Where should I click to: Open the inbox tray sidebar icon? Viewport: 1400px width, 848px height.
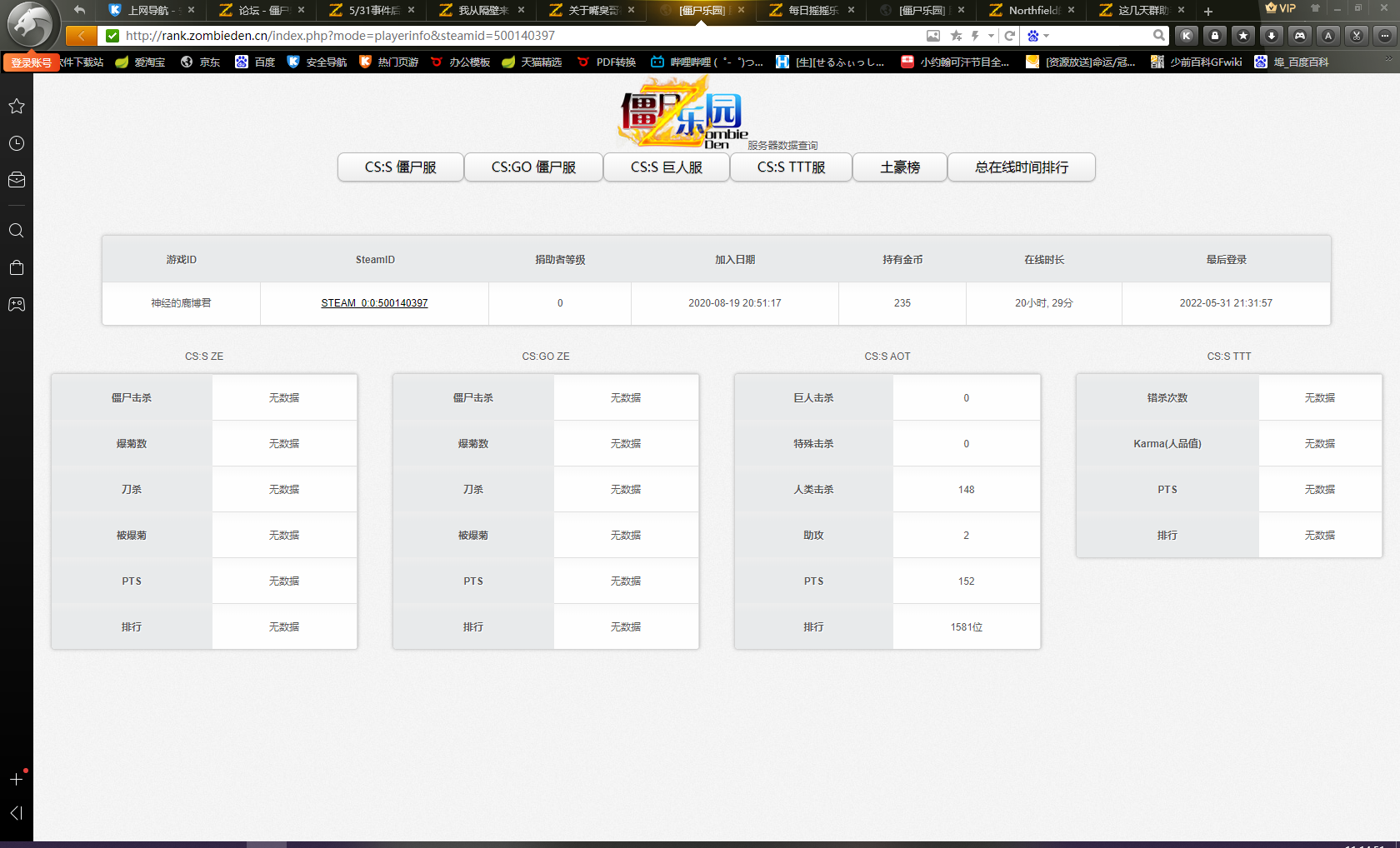tap(17, 180)
